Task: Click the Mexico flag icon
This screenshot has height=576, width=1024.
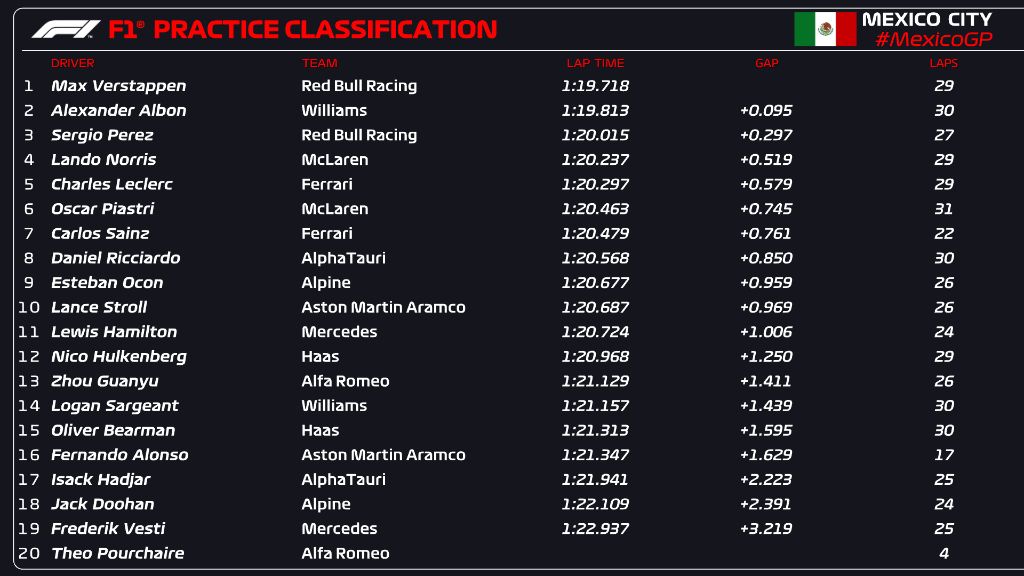Action: coord(825,29)
